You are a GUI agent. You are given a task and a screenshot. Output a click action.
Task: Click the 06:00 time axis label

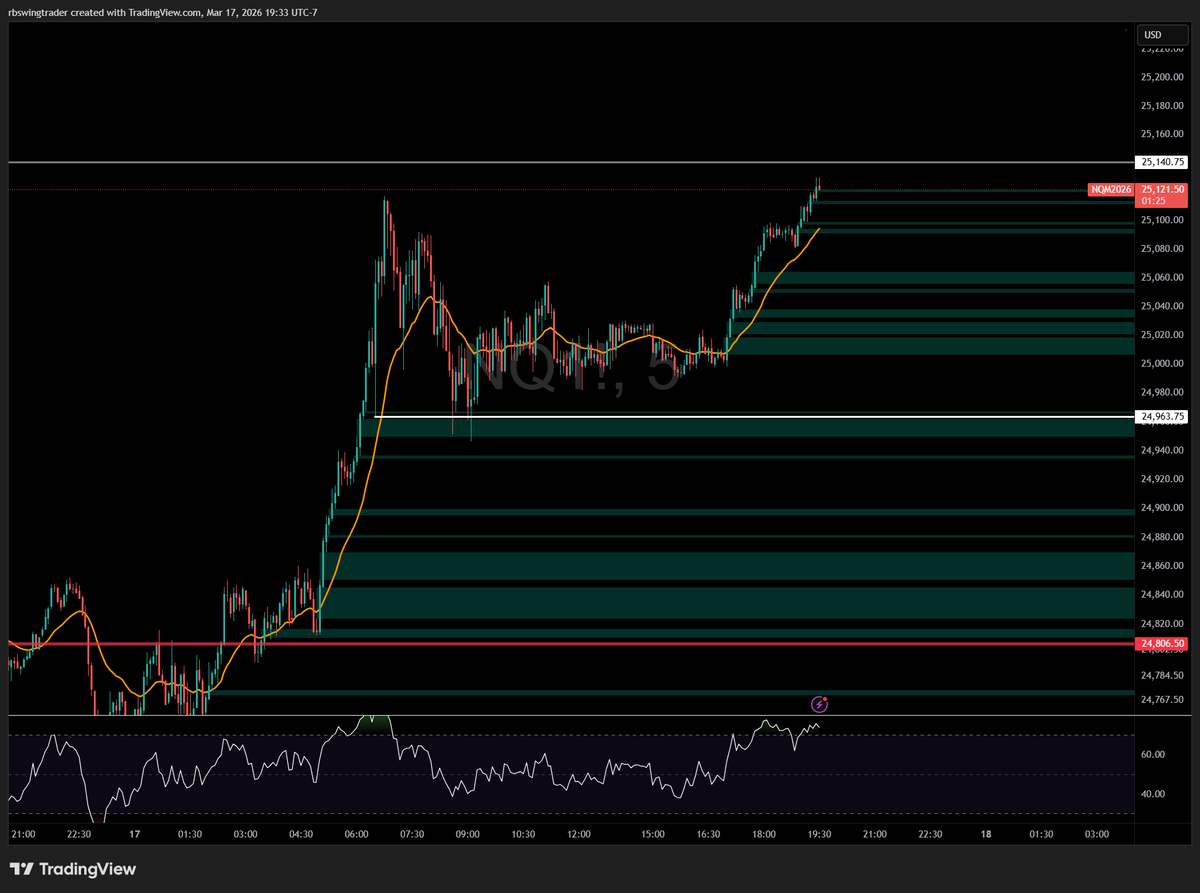click(x=356, y=834)
